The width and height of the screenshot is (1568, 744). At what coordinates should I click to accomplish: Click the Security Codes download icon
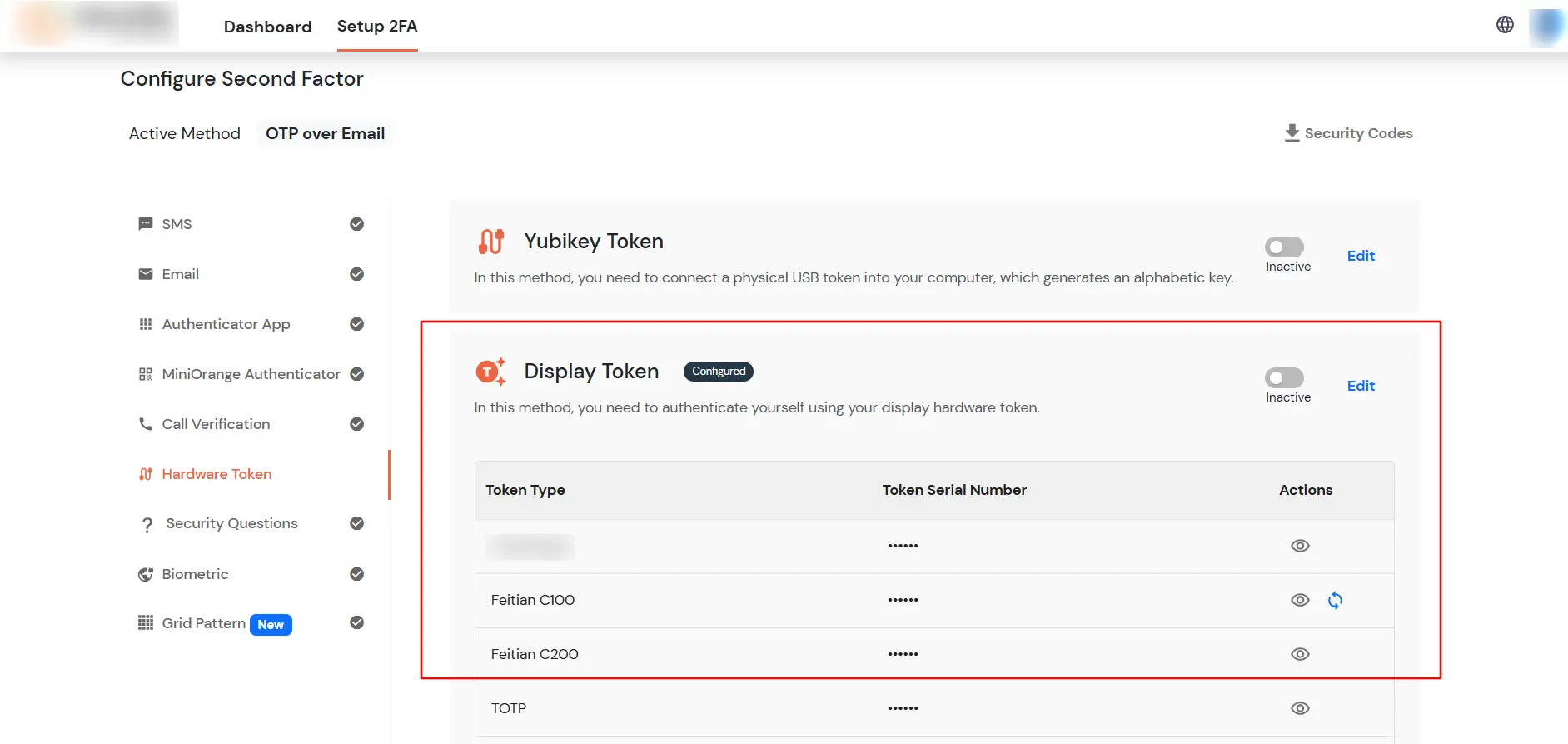point(1292,133)
